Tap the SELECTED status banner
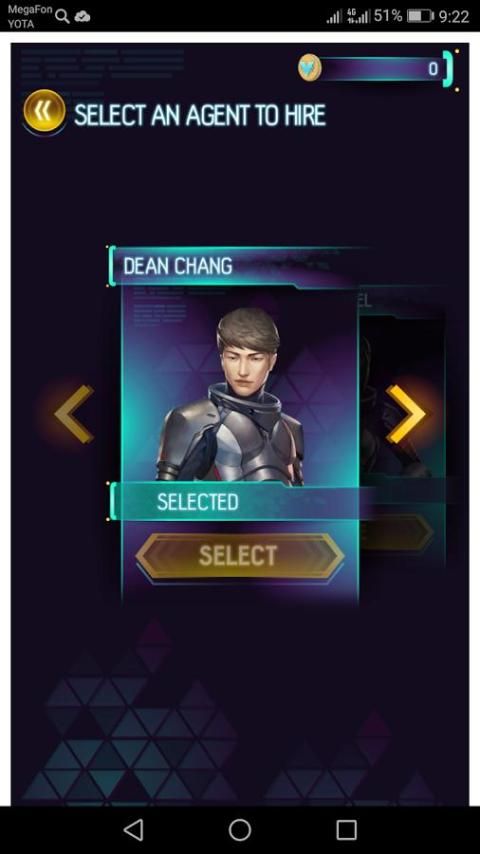This screenshot has height=854, width=480. click(234, 502)
